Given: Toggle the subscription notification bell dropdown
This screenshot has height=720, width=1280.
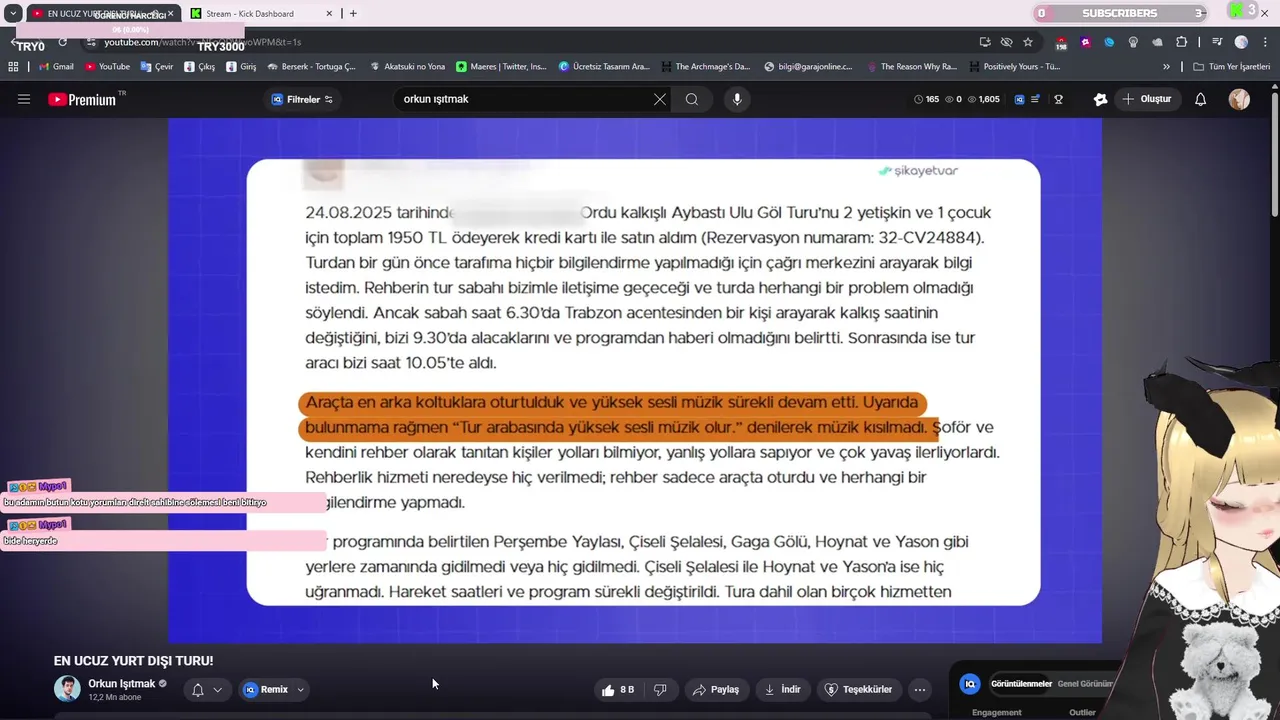Looking at the screenshot, I should click(206, 689).
